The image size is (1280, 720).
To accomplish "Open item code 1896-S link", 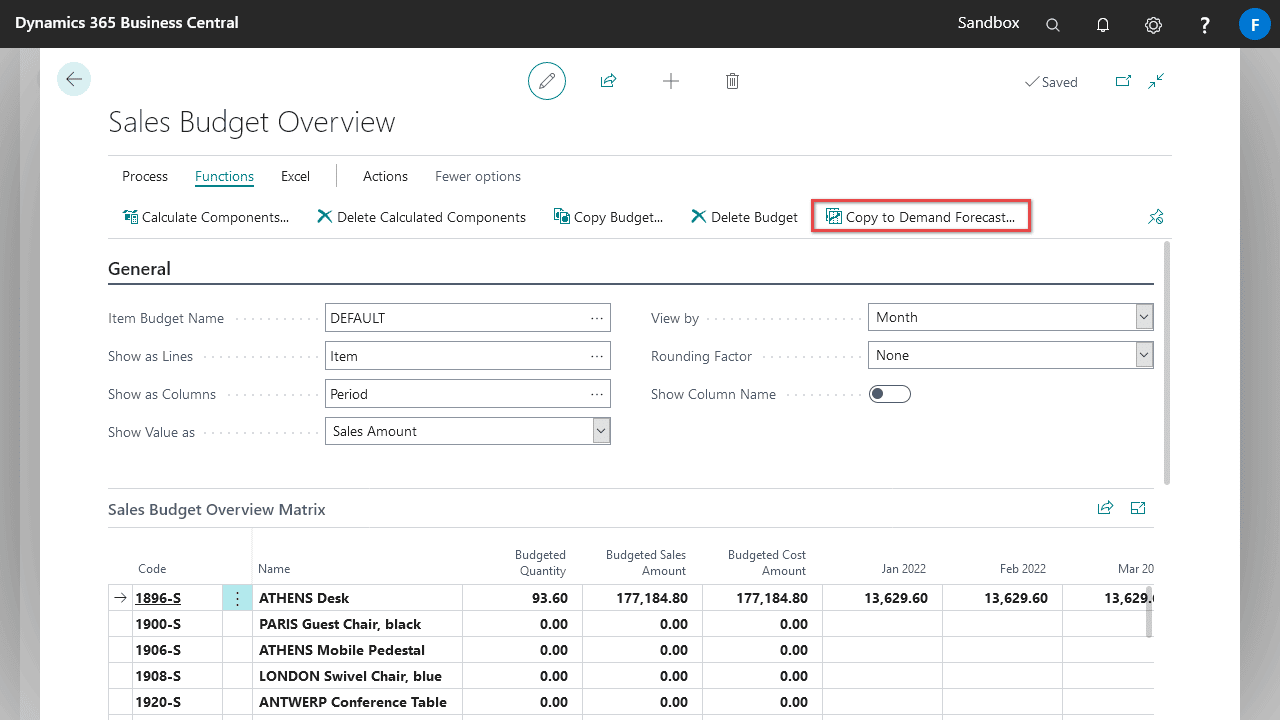I will [159, 598].
